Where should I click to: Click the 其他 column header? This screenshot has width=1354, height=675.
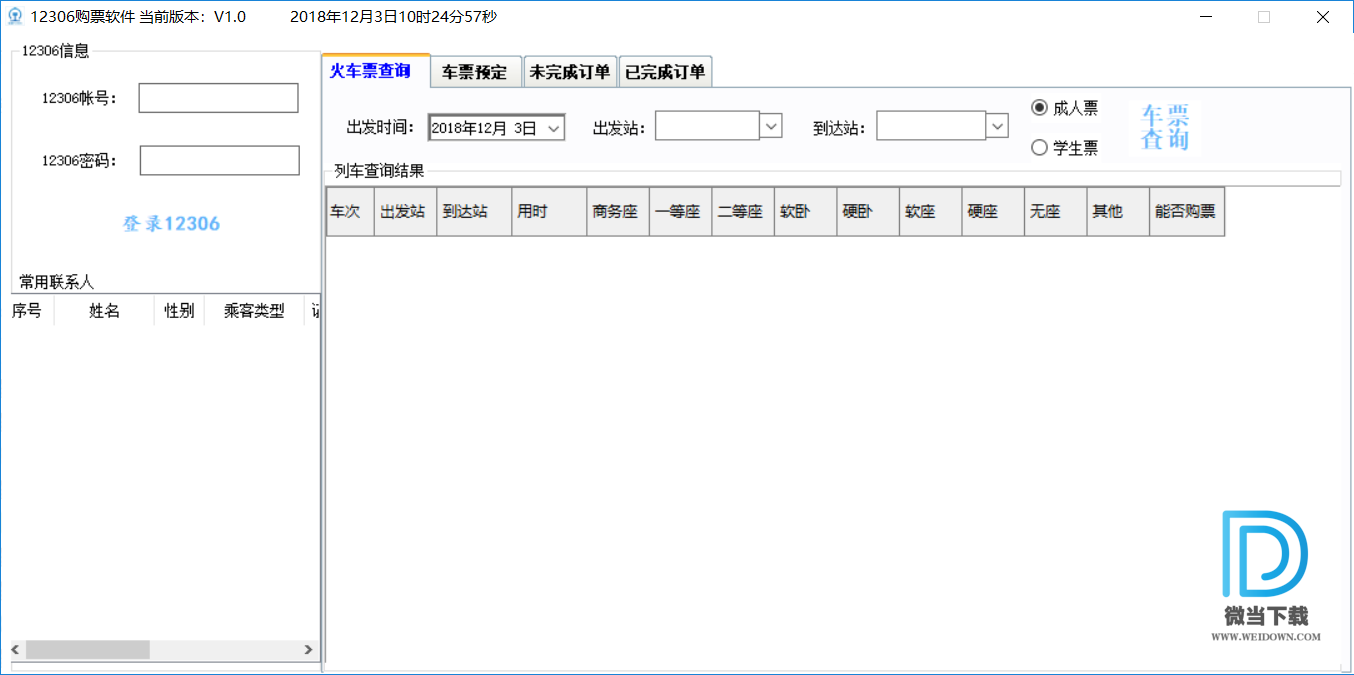click(1118, 212)
